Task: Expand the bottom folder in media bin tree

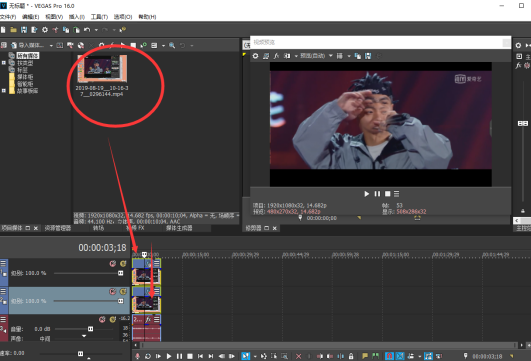Action: [4, 90]
